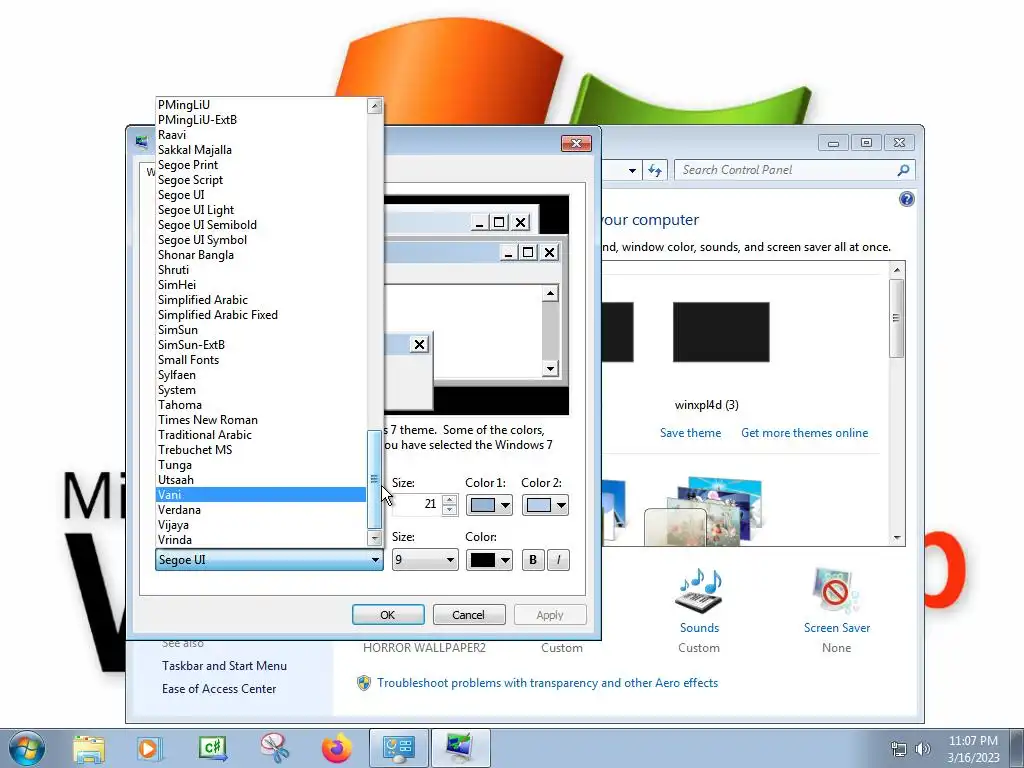Viewport: 1024px width, 768px height.
Task: Open the Screen Saver link
Action: [837, 628]
